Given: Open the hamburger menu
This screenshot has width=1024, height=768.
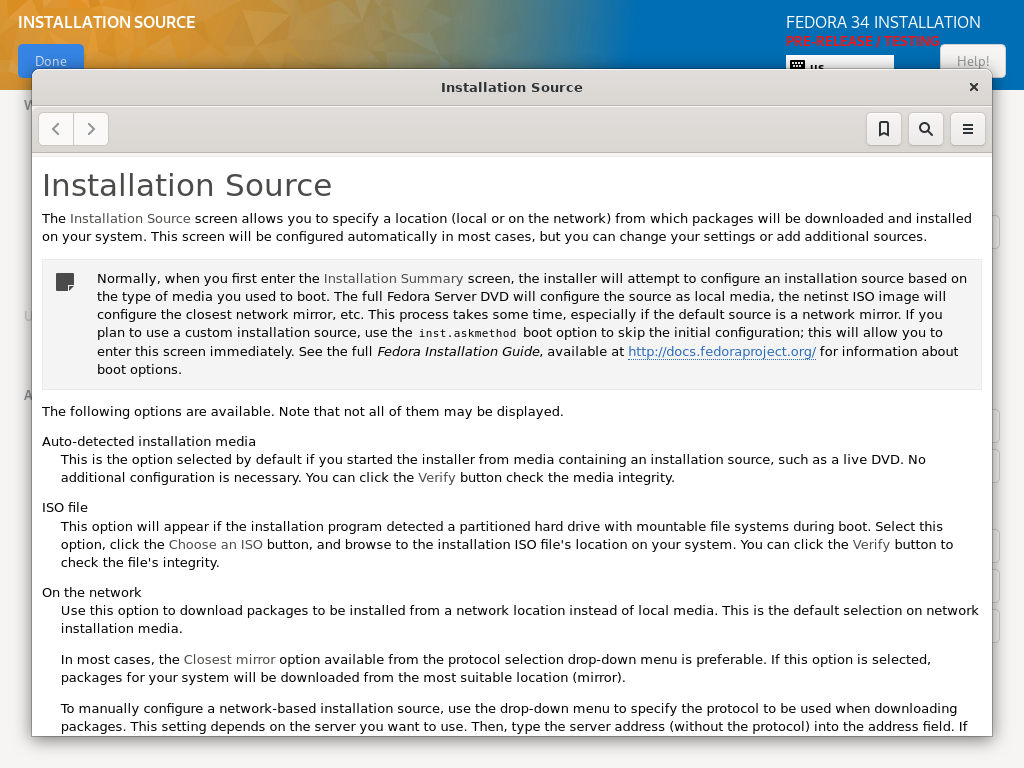Looking at the screenshot, I should 967,129.
